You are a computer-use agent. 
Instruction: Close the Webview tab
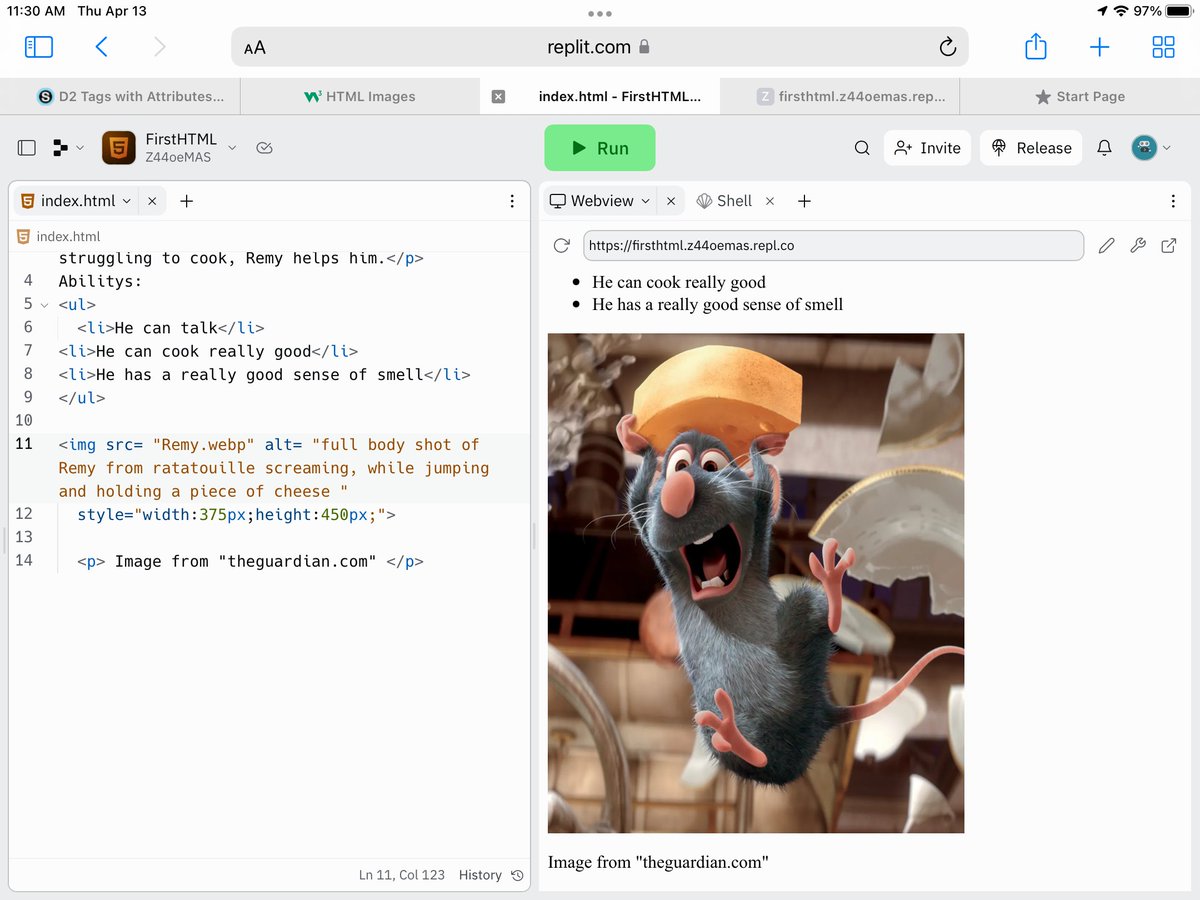tap(671, 201)
